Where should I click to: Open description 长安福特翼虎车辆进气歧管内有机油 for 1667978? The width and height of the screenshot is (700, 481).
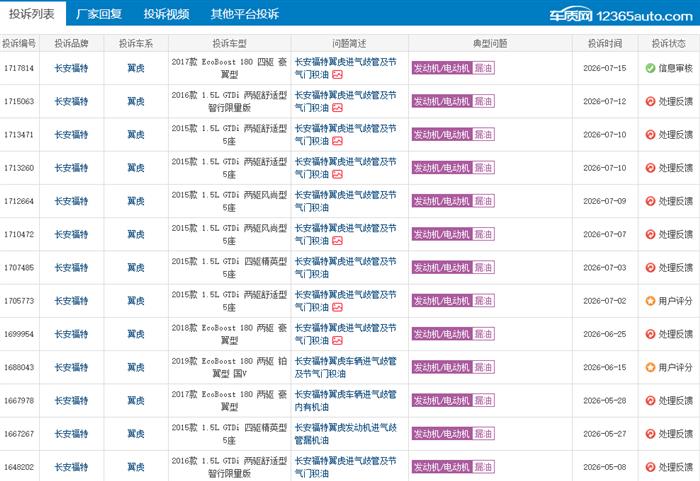346,401
